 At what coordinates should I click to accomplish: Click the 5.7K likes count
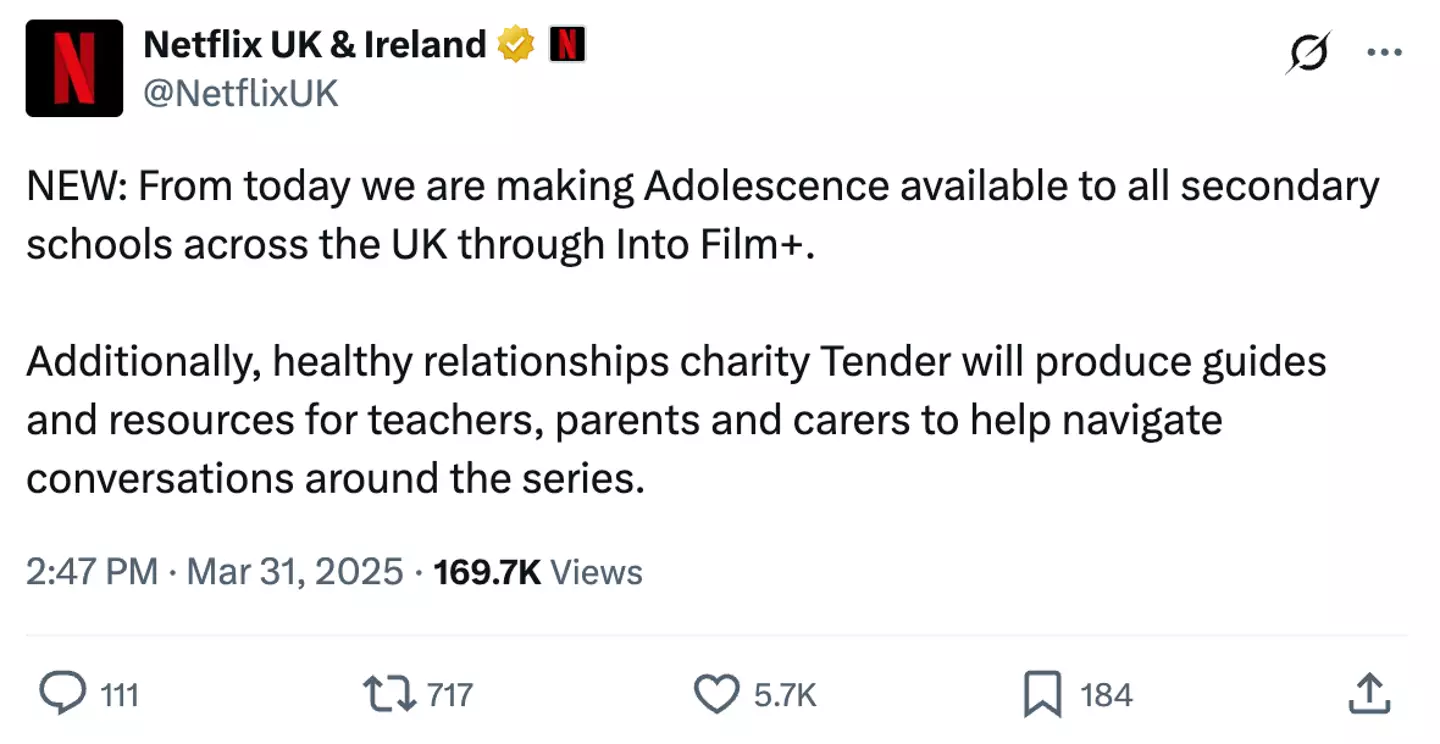[785, 694]
